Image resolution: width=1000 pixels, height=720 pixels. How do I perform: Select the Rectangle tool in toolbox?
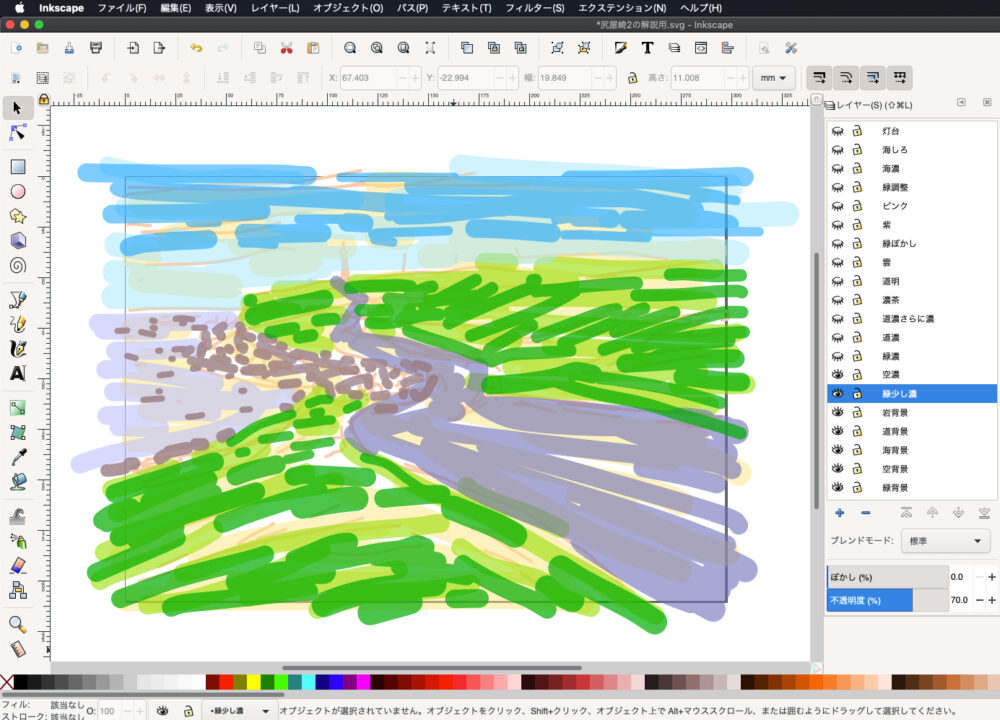(x=17, y=167)
